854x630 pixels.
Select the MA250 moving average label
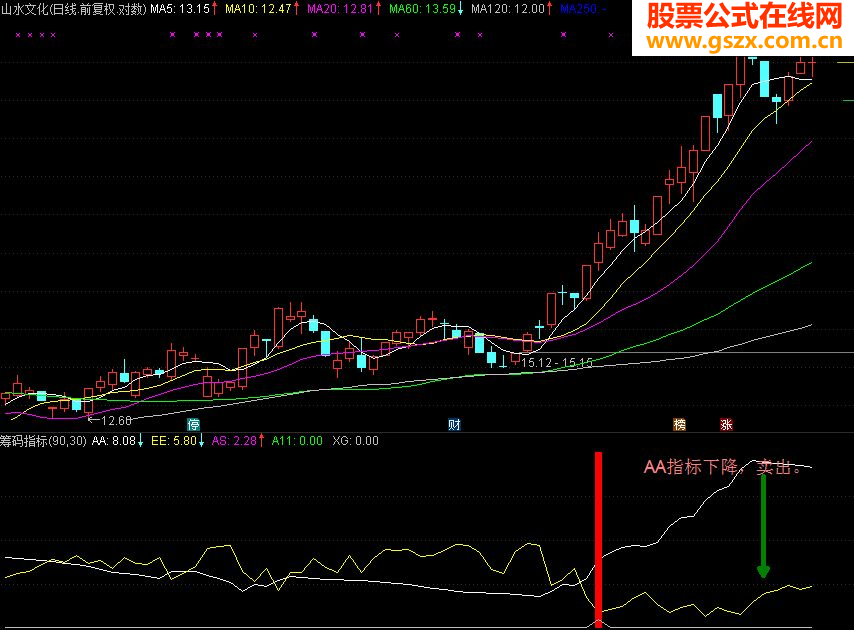click(x=583, y=9)
